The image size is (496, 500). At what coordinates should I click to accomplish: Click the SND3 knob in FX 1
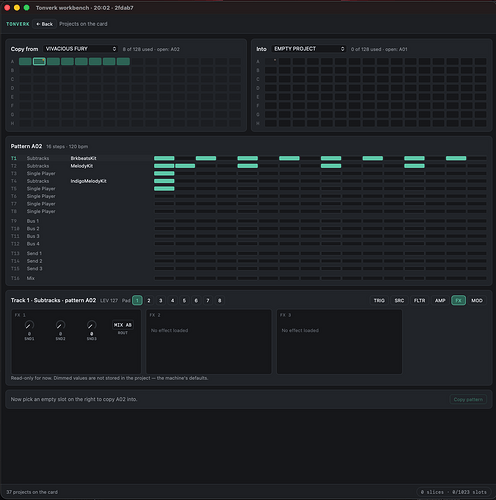[92, 325]
